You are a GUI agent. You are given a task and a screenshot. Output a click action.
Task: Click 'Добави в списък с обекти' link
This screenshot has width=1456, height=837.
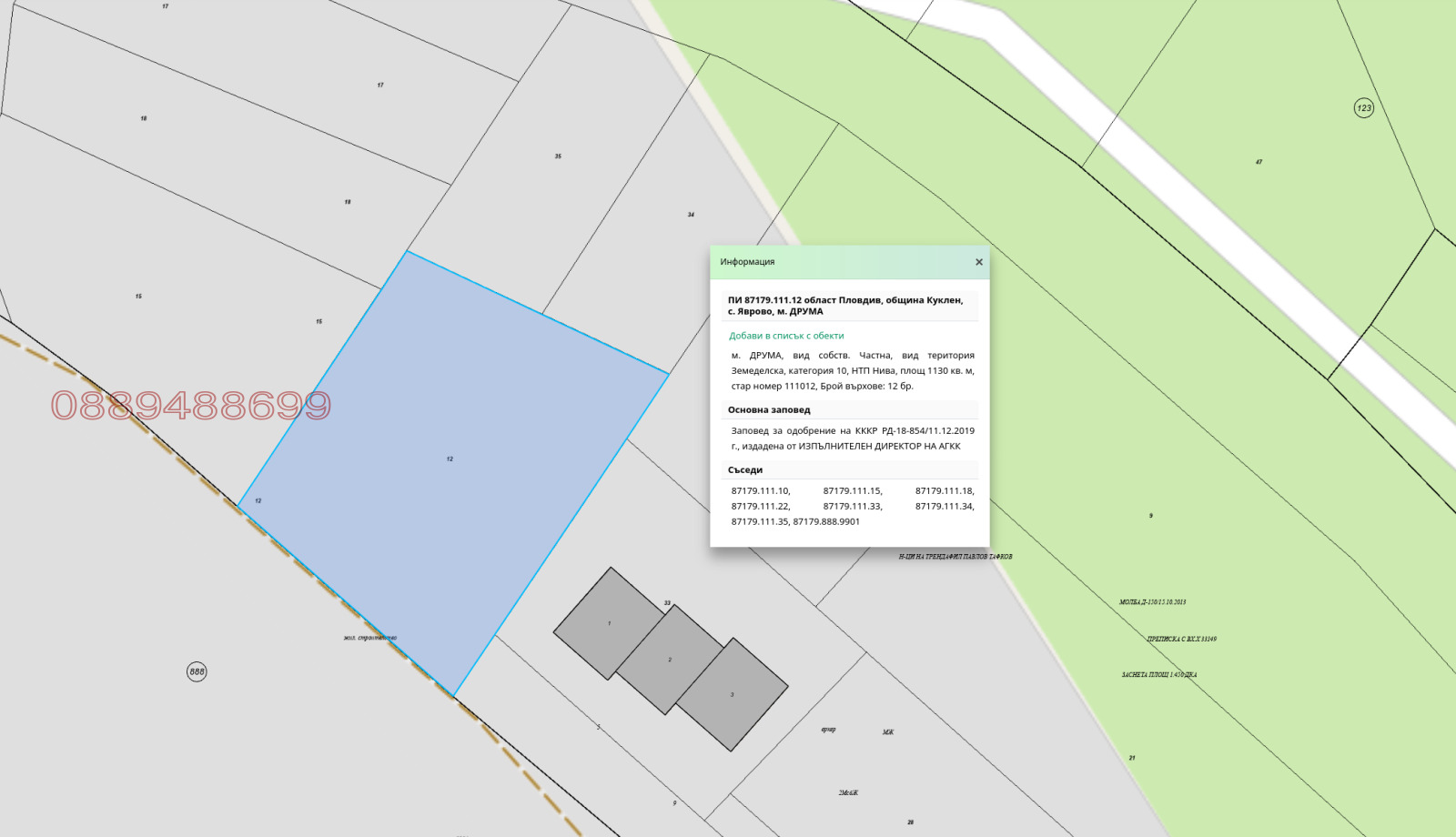point(786,336)
